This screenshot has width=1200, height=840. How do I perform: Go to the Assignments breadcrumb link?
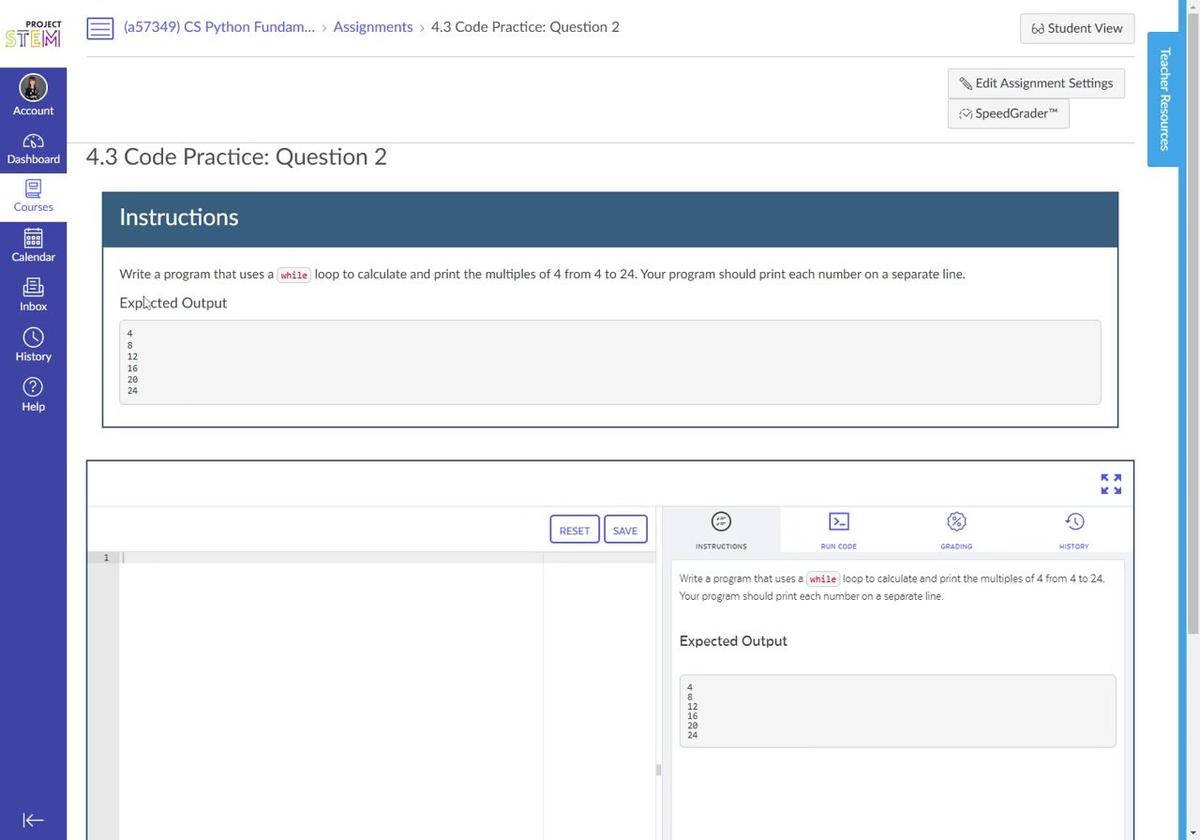pyautogui.click(x=373, y=27)
